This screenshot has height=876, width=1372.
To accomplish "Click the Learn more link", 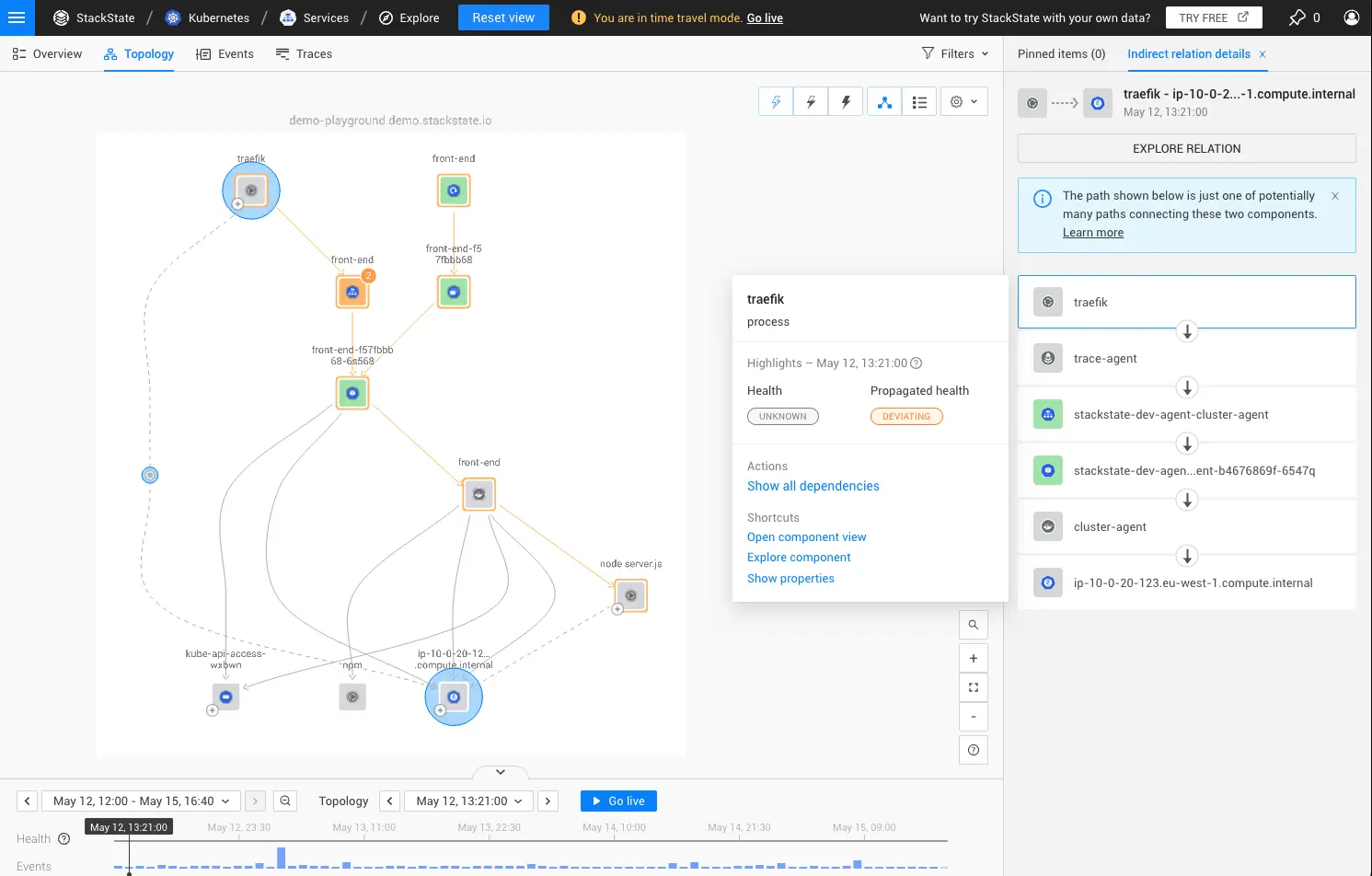I will 1093,233.
